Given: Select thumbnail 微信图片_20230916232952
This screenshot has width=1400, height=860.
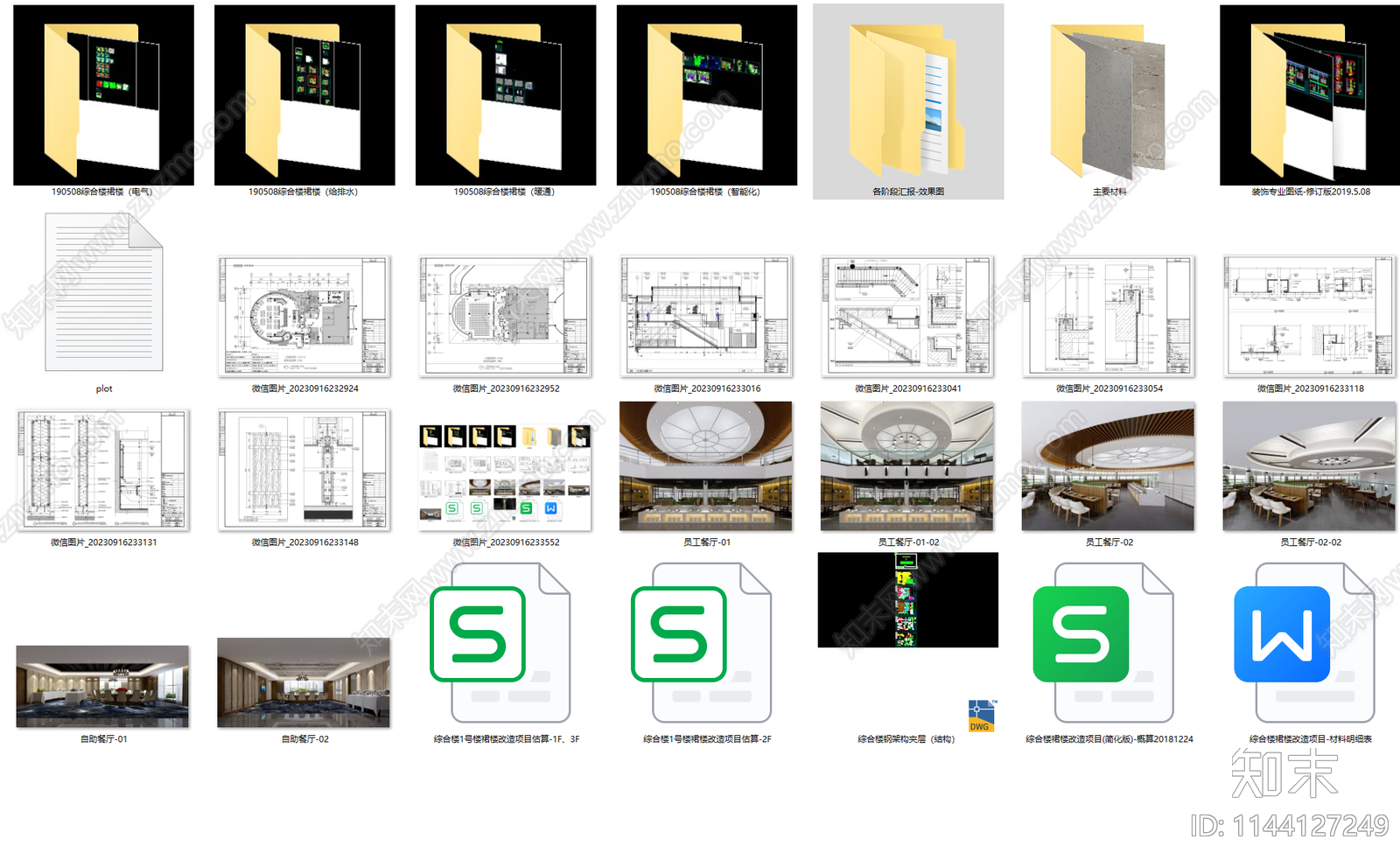Looking at the screenshot, I should tap(506, 317).
